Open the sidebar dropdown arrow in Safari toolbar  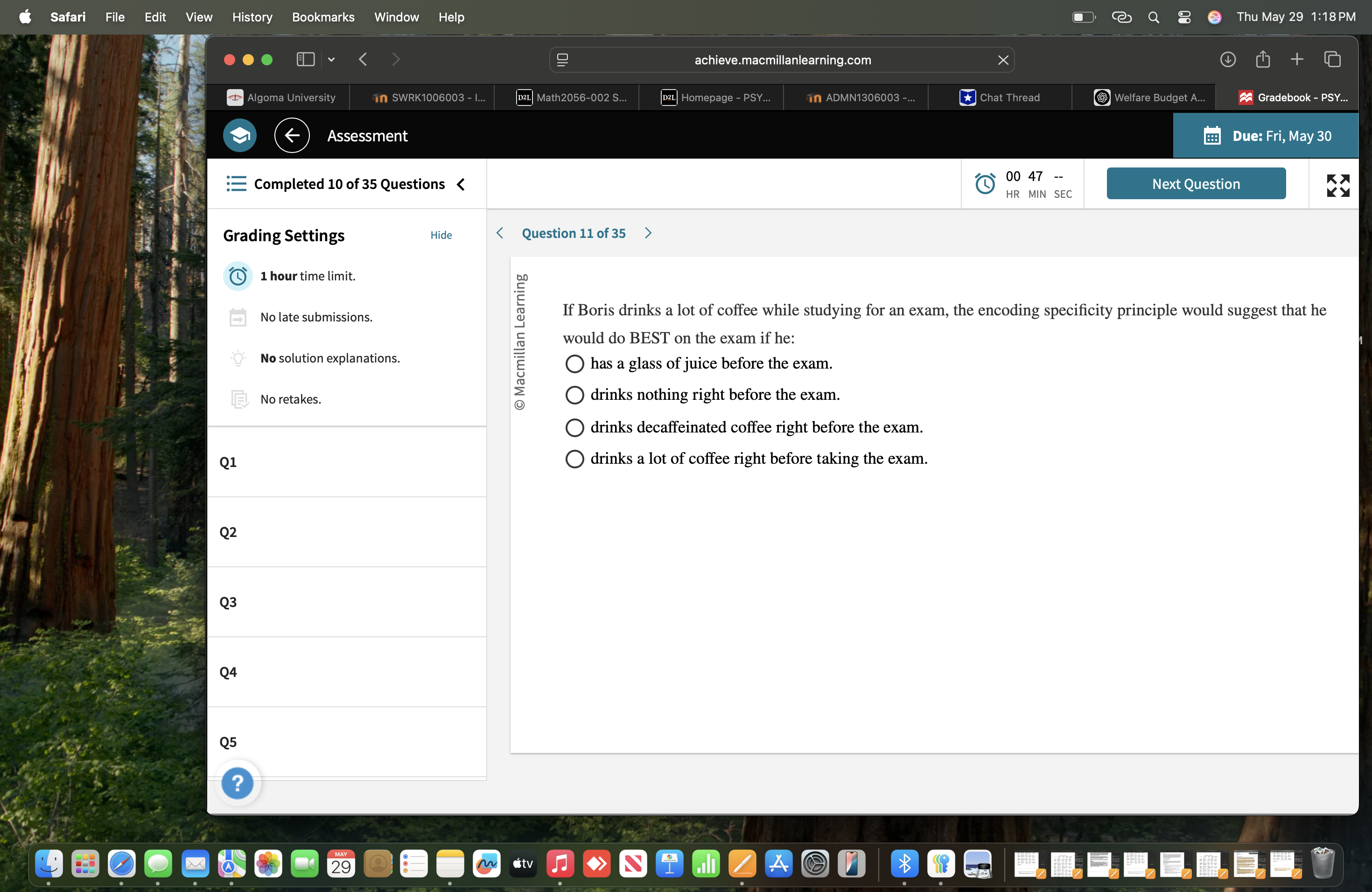[331, 59]
